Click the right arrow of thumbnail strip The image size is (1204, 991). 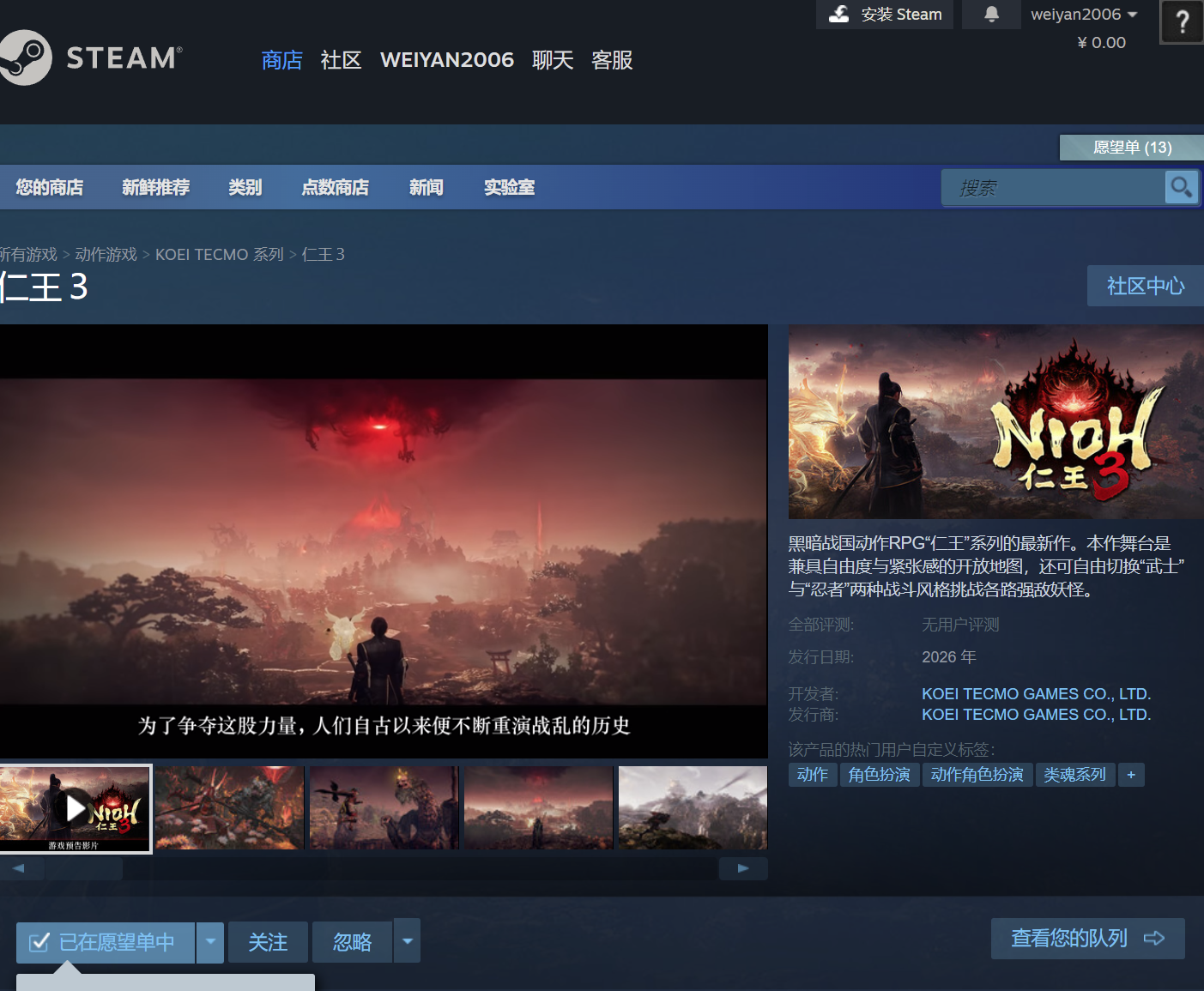click(743, 868)
